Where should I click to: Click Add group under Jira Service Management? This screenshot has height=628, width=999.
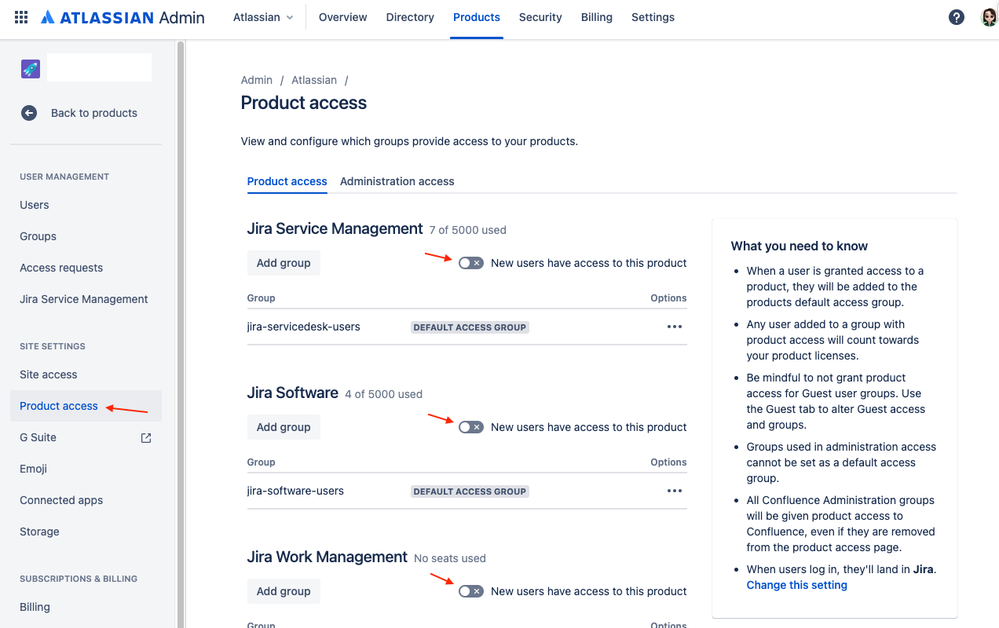(283, 263)
